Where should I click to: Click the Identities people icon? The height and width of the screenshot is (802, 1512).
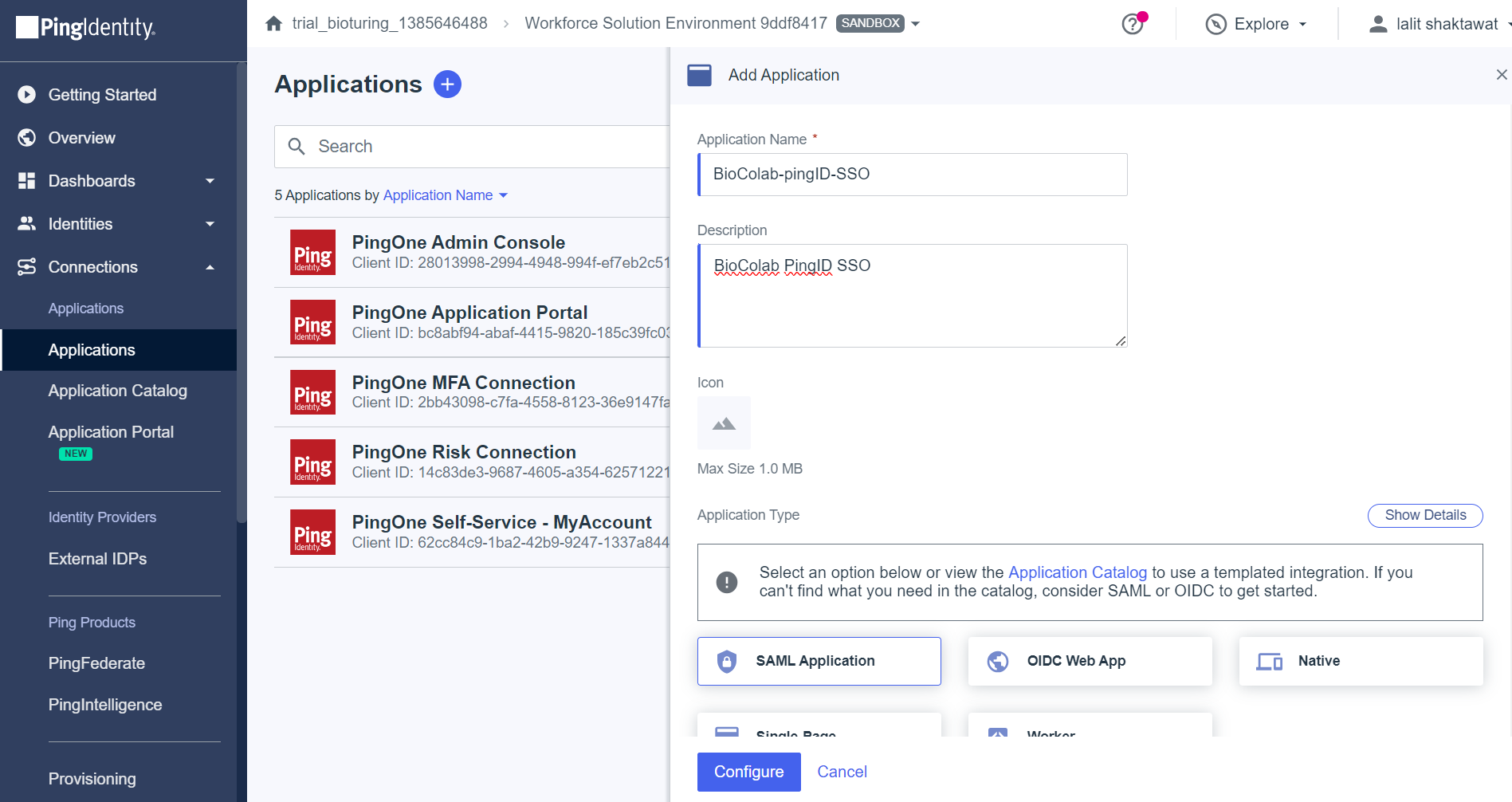click(27, 224)
